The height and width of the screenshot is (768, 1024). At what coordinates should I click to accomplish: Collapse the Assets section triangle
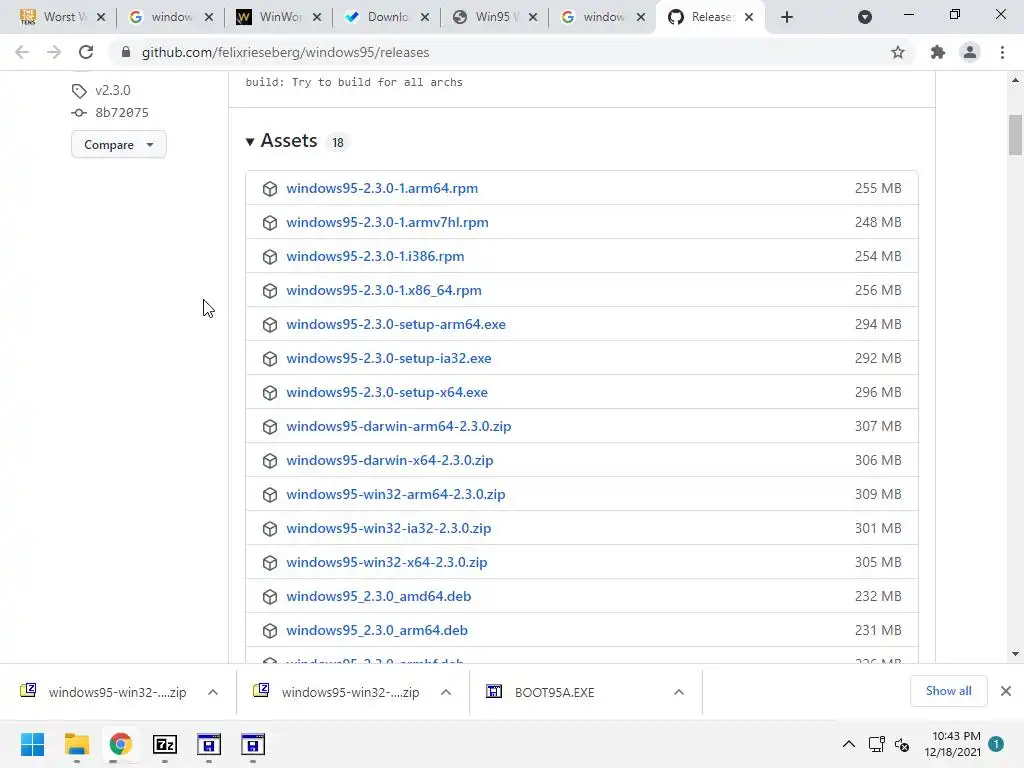(x=249, y=142)
